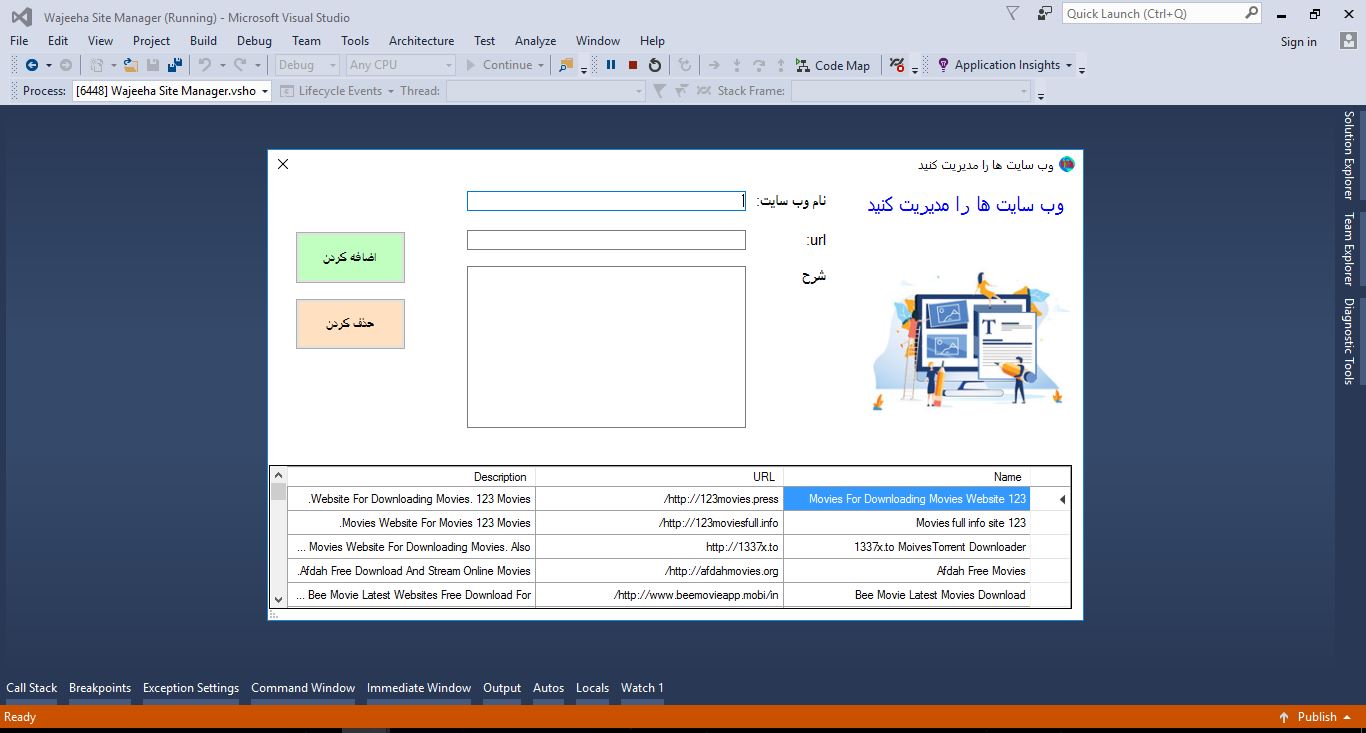
Task: Switch to the Breakpoints tab
Action: [x=100, y=688]
